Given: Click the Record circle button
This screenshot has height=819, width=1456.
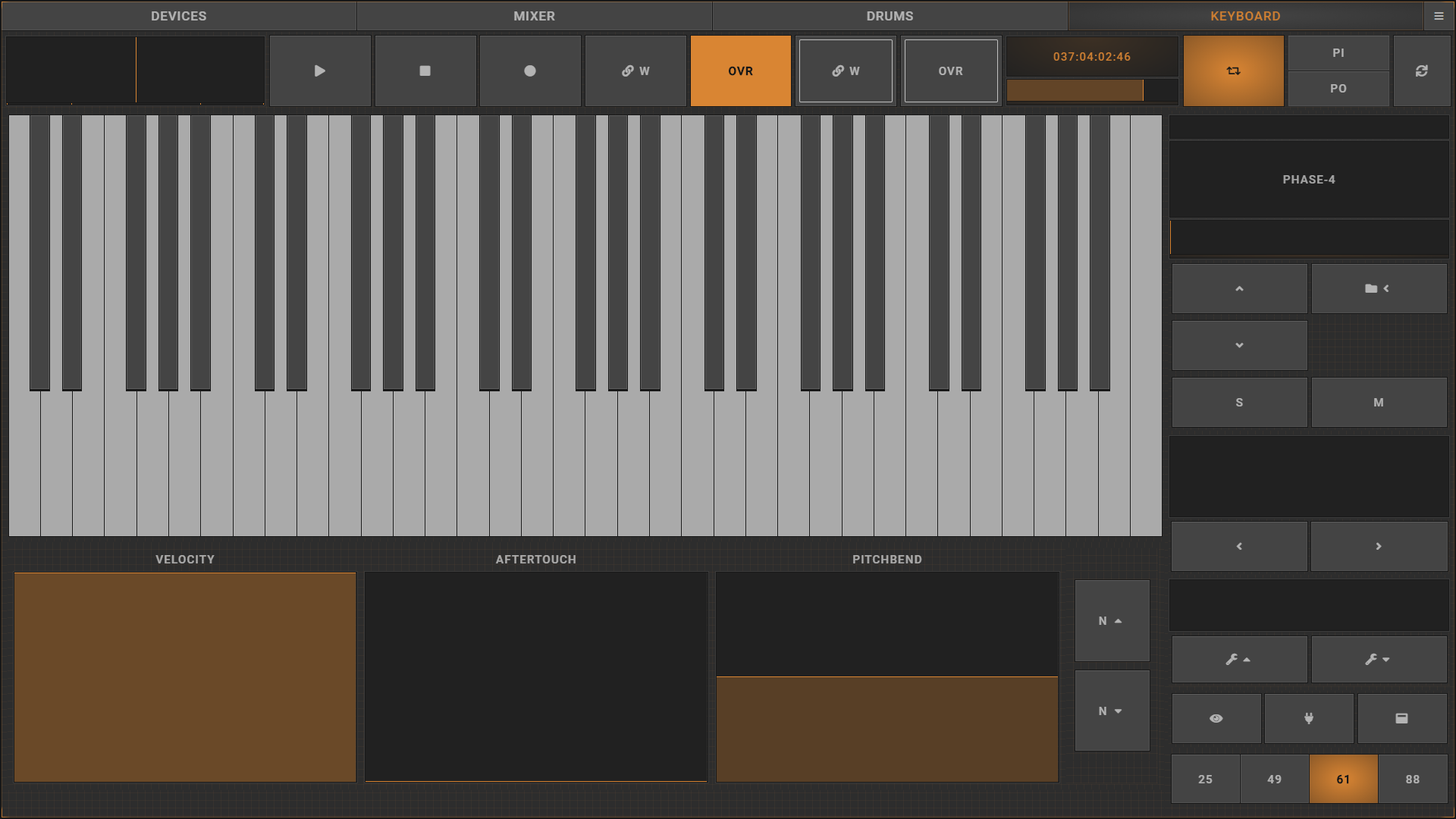Looking at the screenshot, I should (x=530, y=71).
